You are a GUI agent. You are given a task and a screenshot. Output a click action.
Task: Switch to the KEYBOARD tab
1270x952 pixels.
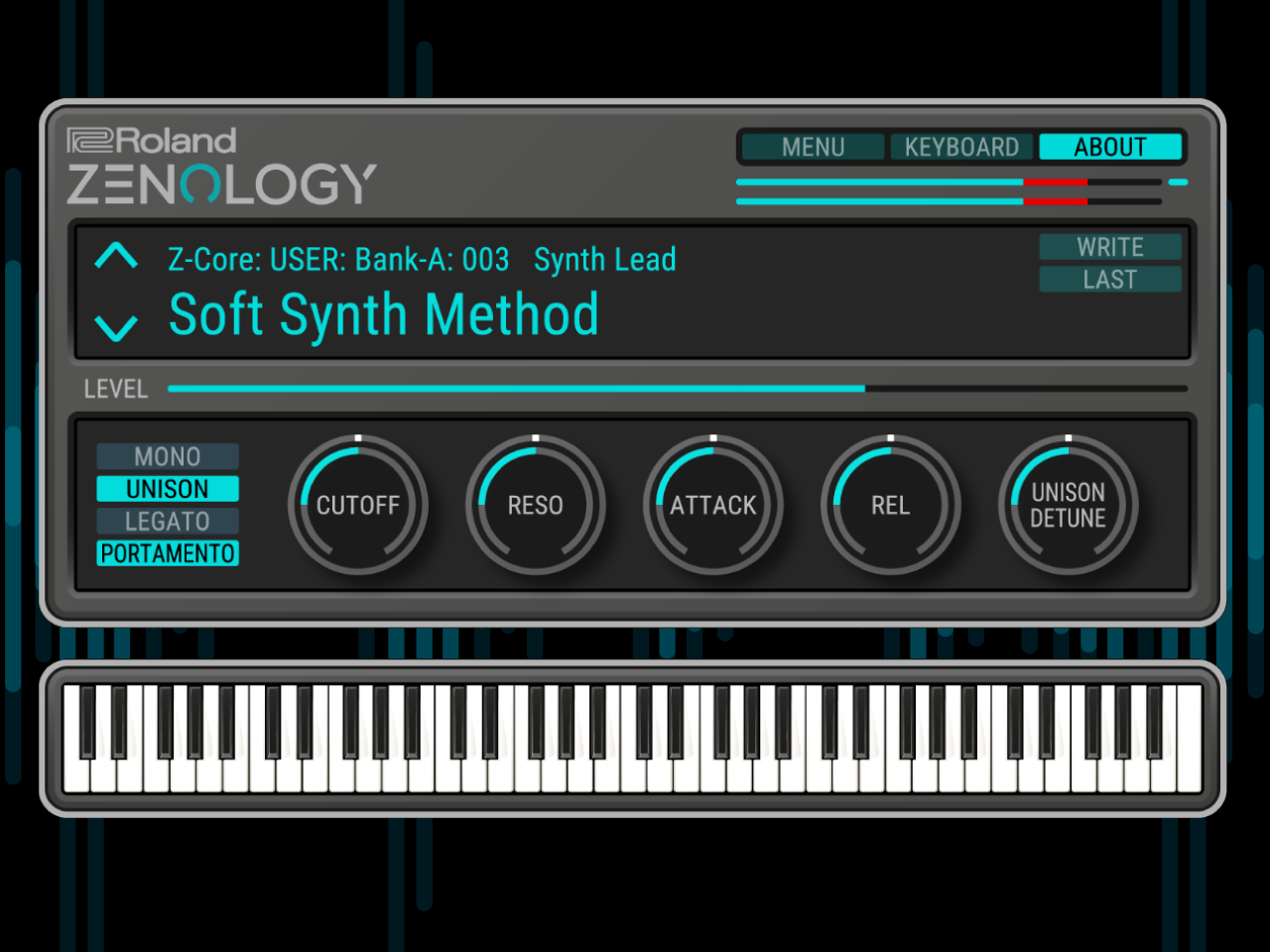pyautogui.click(x=961, y=147)
